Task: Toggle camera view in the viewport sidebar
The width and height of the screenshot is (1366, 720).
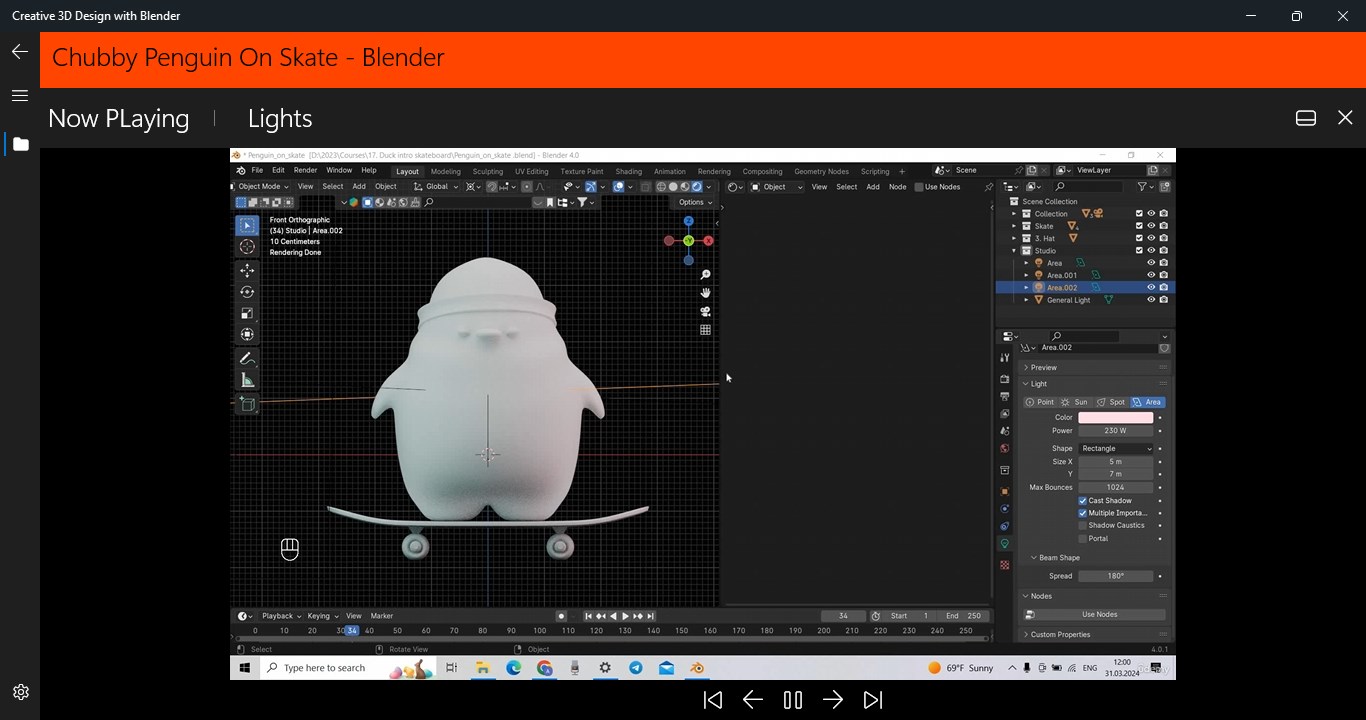Action: click(x=705, y=312)
